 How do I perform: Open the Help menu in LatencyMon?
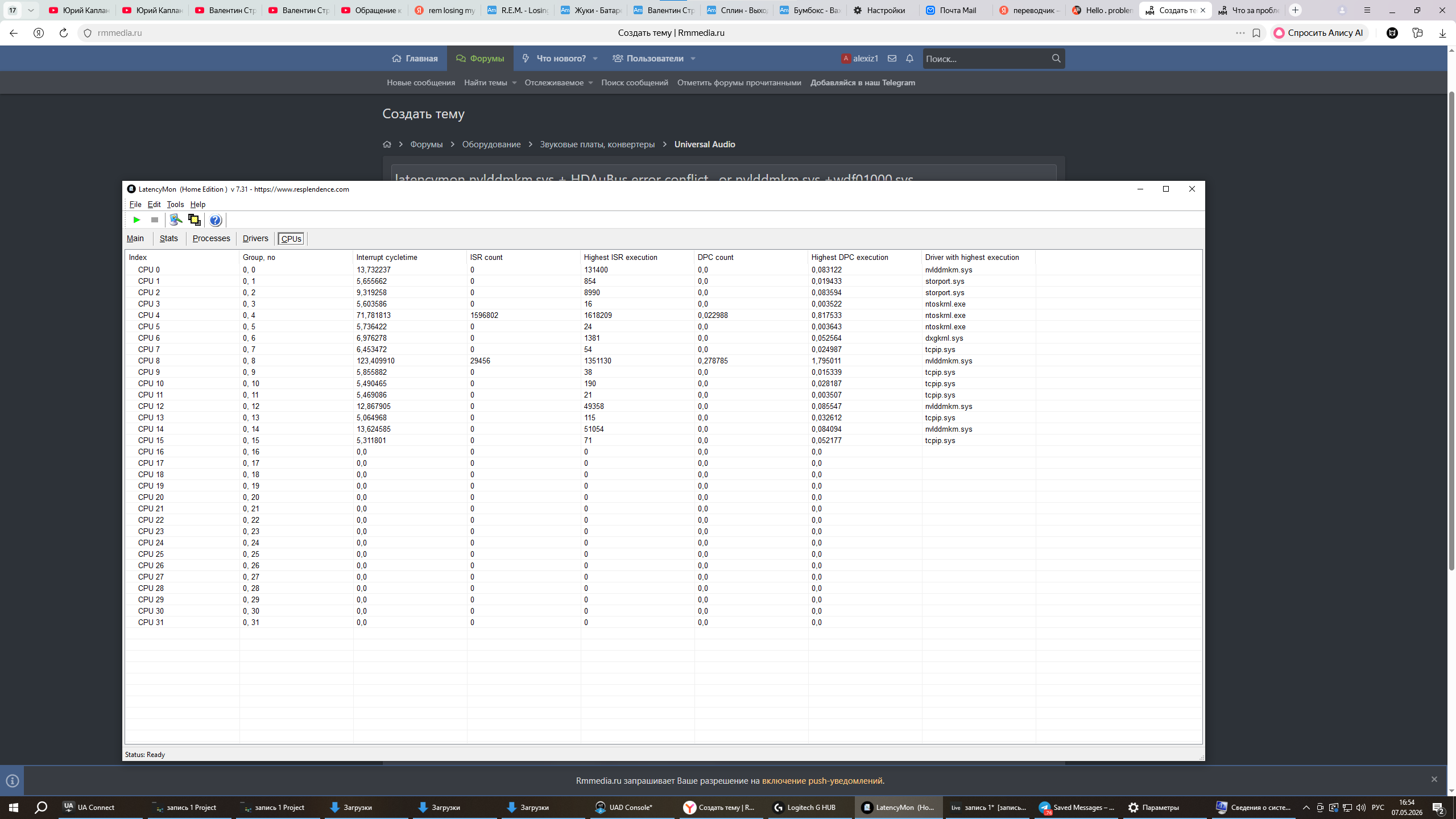tap(198, 204)
